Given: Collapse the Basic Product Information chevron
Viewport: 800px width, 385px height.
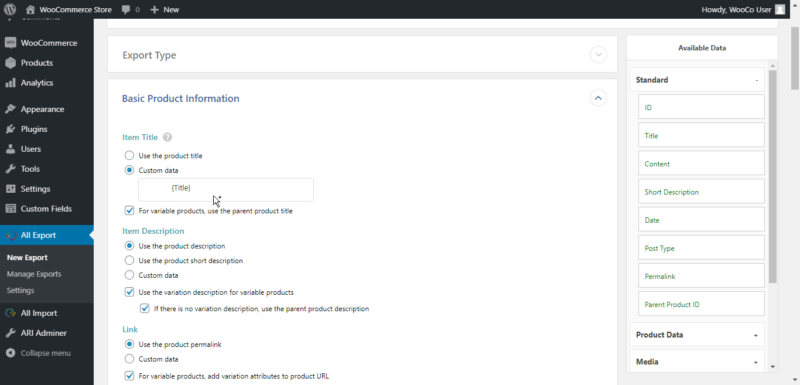Looking at the screenshot, I should point(598,97).
